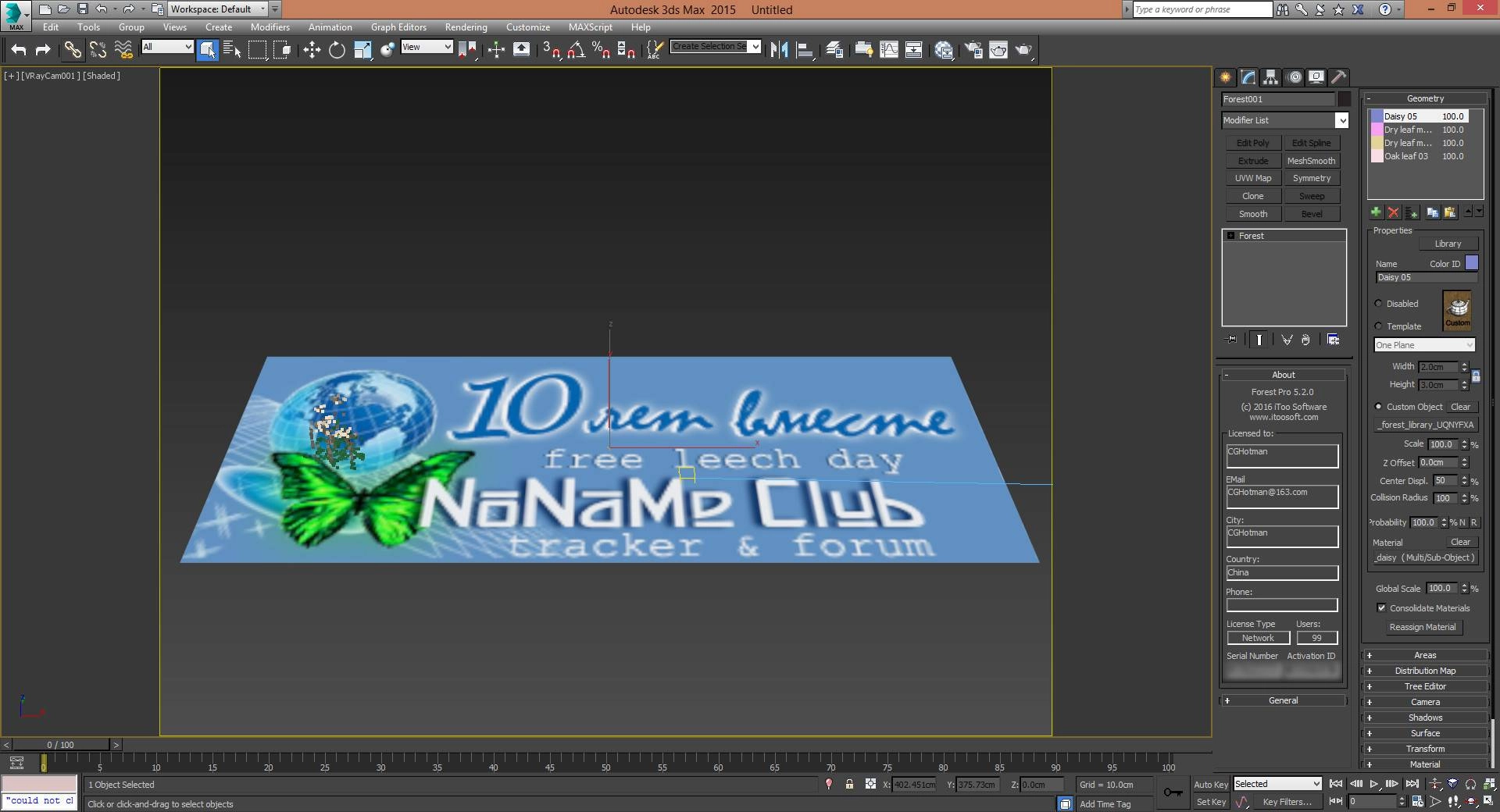Viewport: 1500px width, 812px height.
Task: Toggle Consolidate Materials checkbox
Action: point(1381,608)
